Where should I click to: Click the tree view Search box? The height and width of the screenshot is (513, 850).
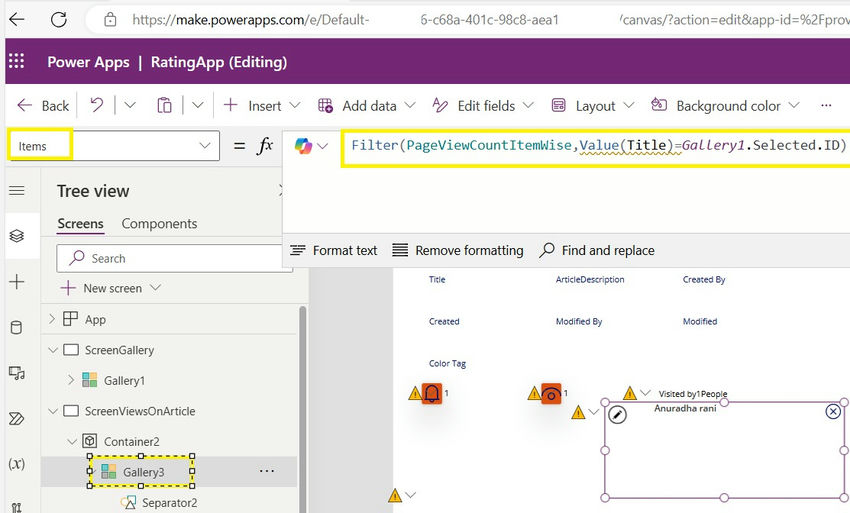click(x=173, y=258)
